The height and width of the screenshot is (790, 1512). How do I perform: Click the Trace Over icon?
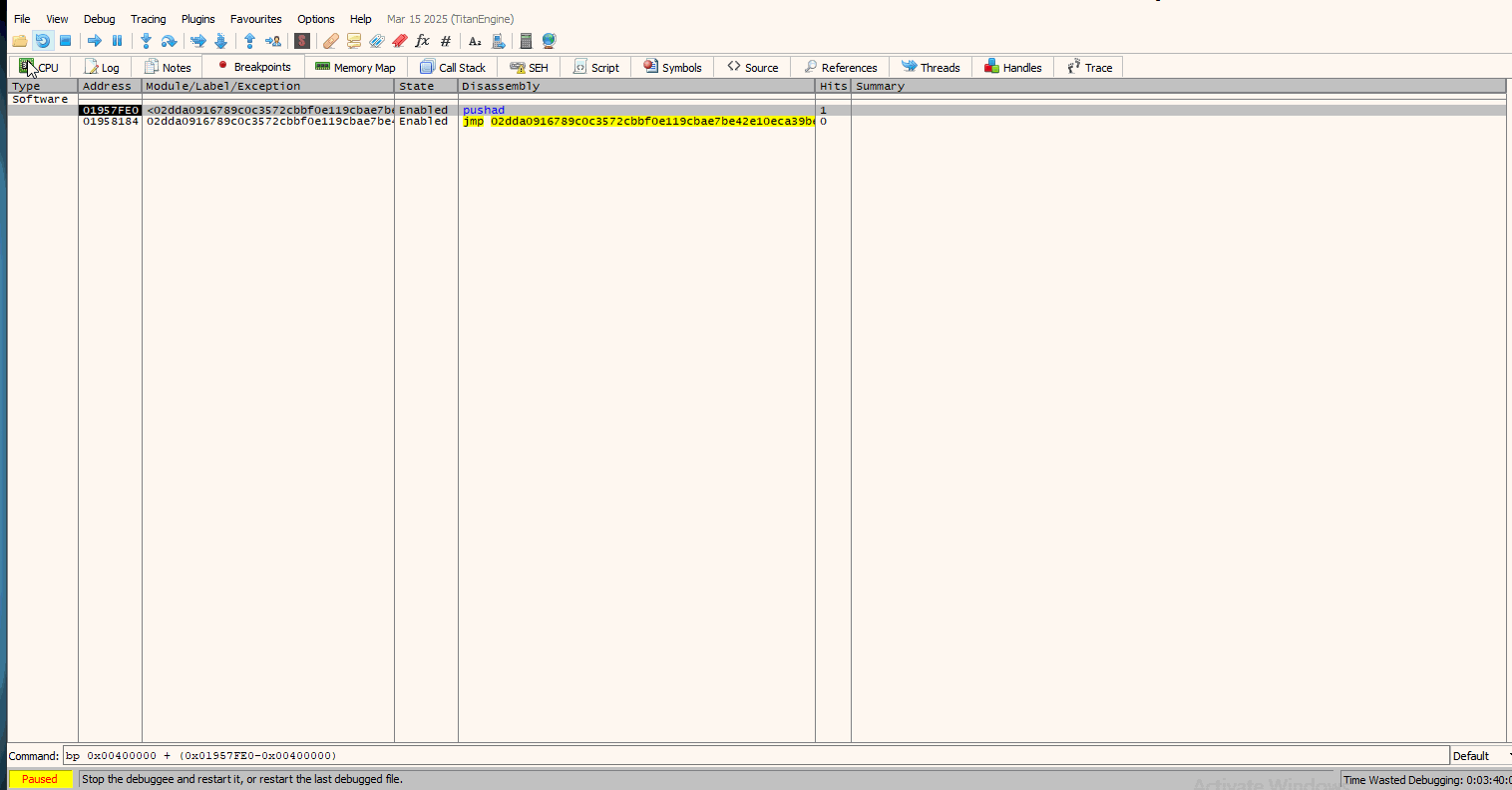click(221, 41)
